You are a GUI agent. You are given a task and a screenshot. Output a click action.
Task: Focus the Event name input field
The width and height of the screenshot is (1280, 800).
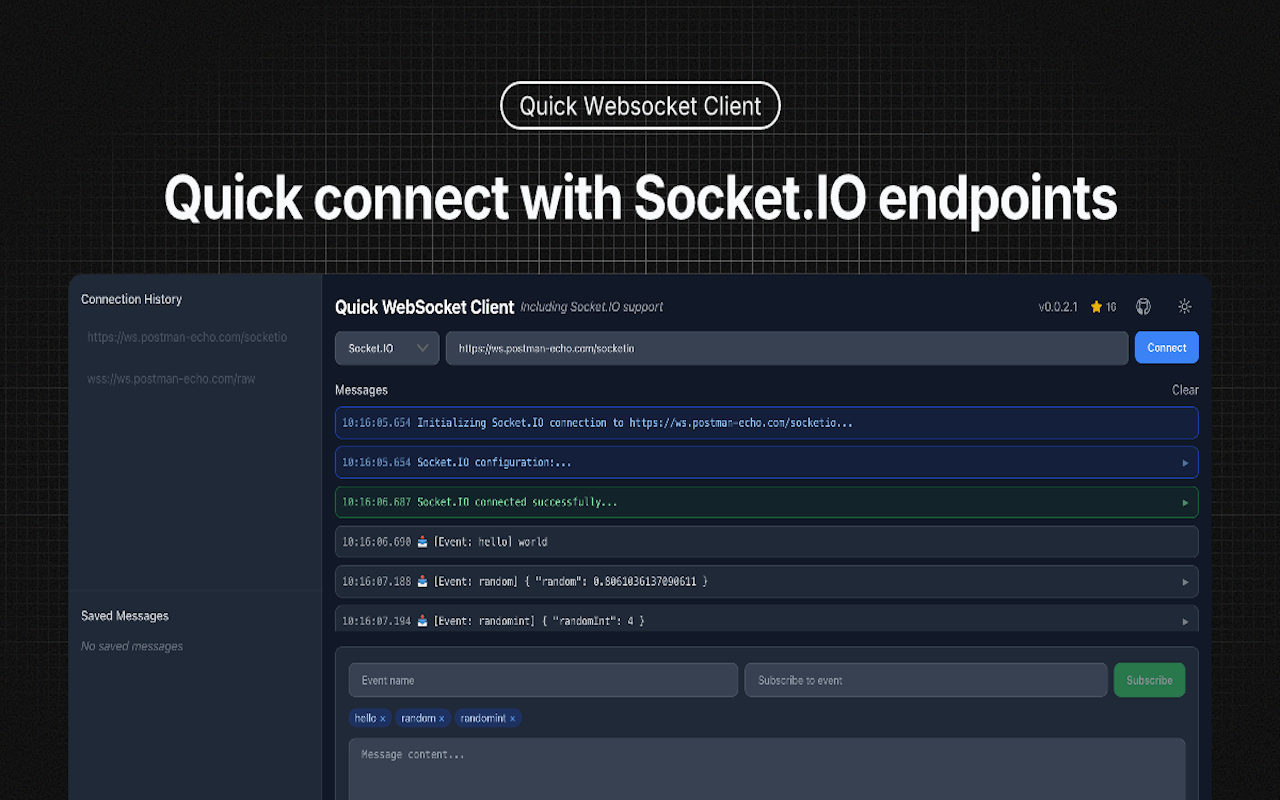(x=543, y=680)
